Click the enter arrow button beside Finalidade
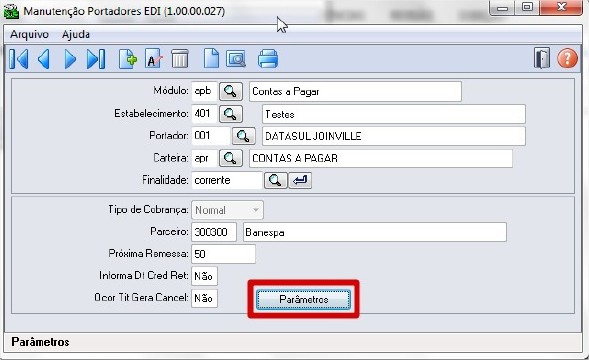This screenshot has width=589, height=360. (x=300, y=180)
